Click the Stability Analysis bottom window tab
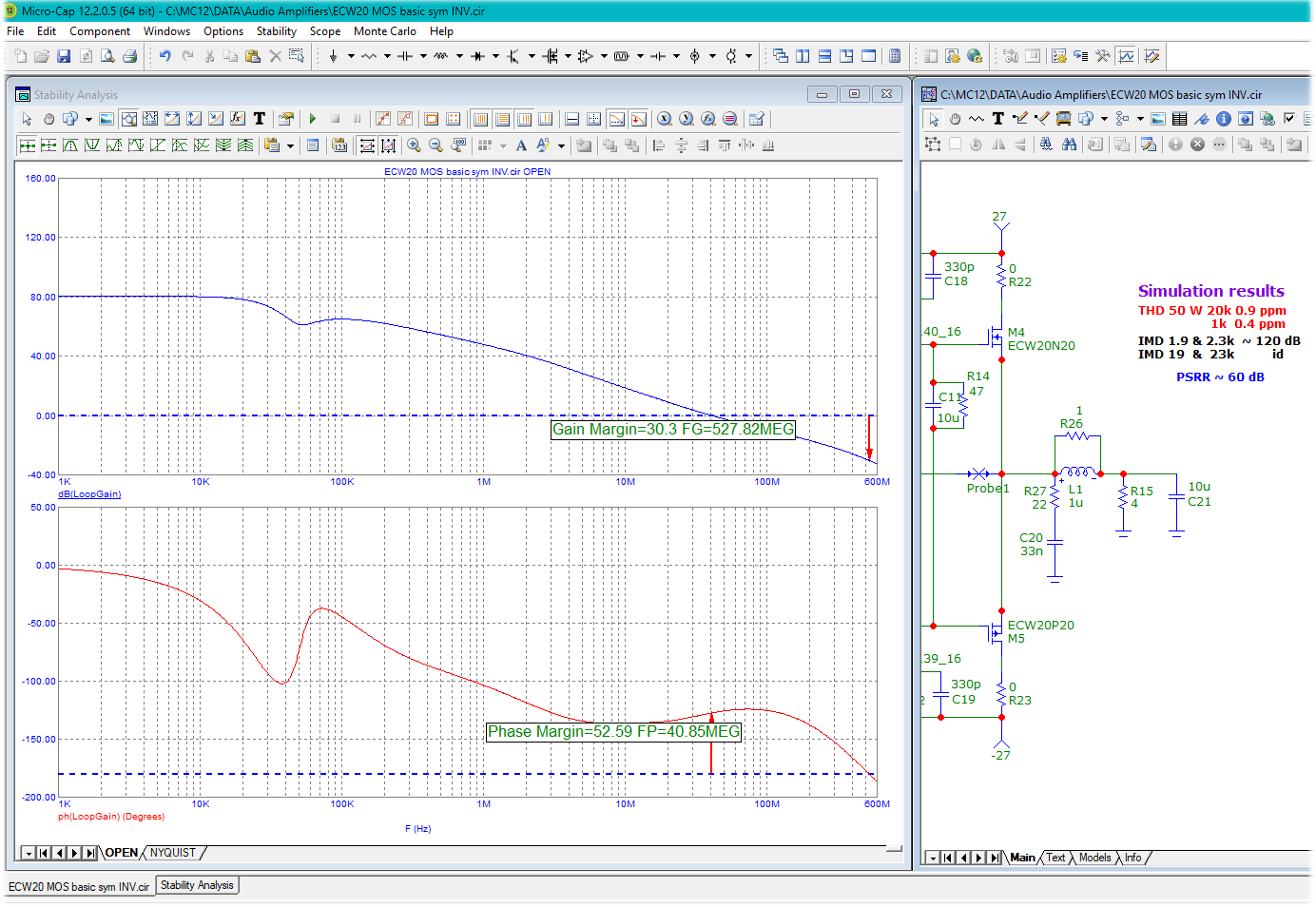 197,885
